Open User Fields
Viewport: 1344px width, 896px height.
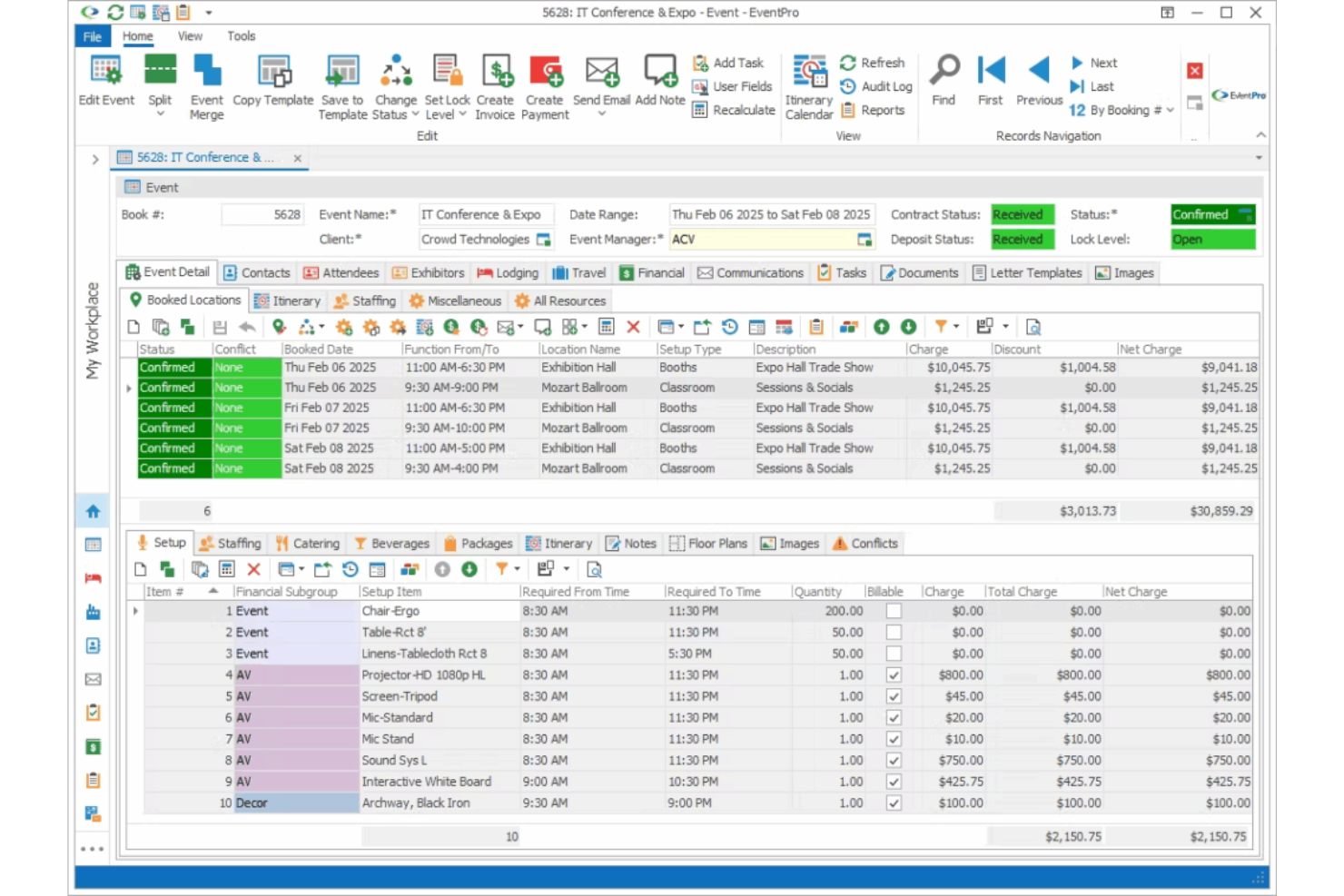pyautogui.click(x=732, y=86)
